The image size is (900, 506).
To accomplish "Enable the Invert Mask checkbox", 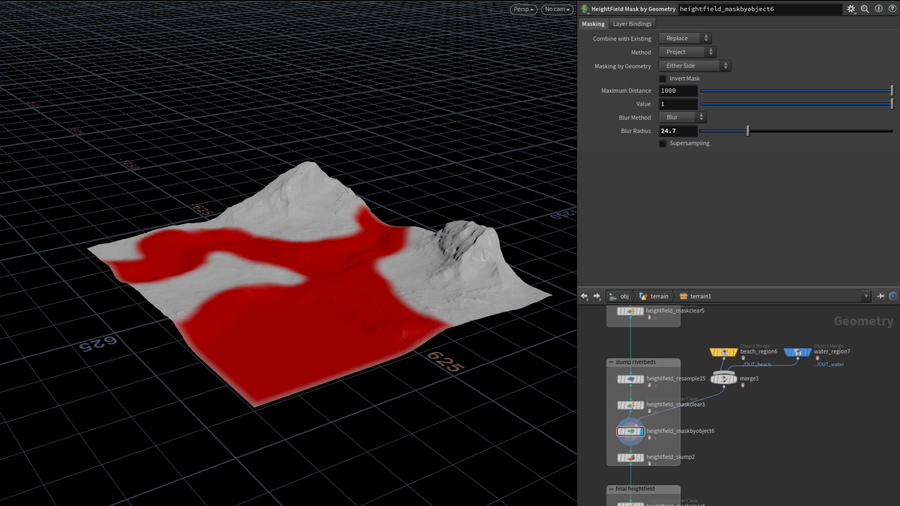I will click(663, 79).
